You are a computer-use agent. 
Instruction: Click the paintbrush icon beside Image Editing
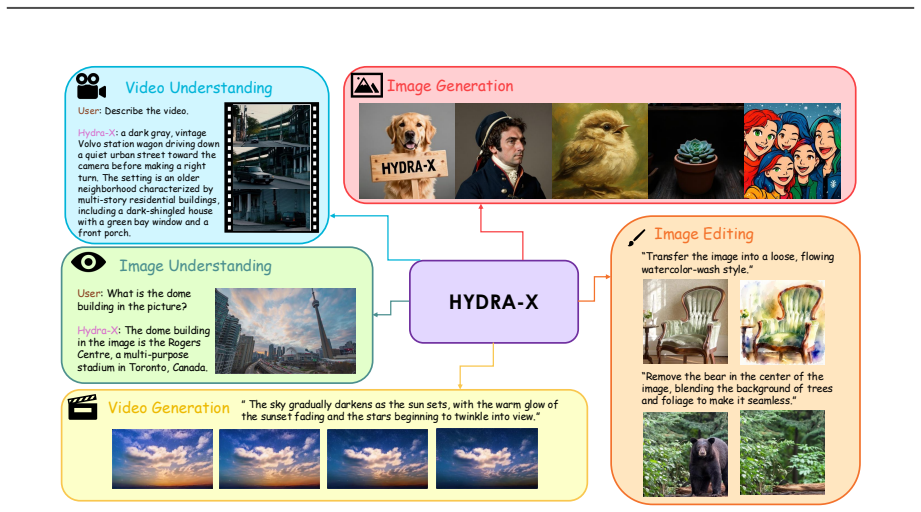pyautogui.click(x=636, y=237)
